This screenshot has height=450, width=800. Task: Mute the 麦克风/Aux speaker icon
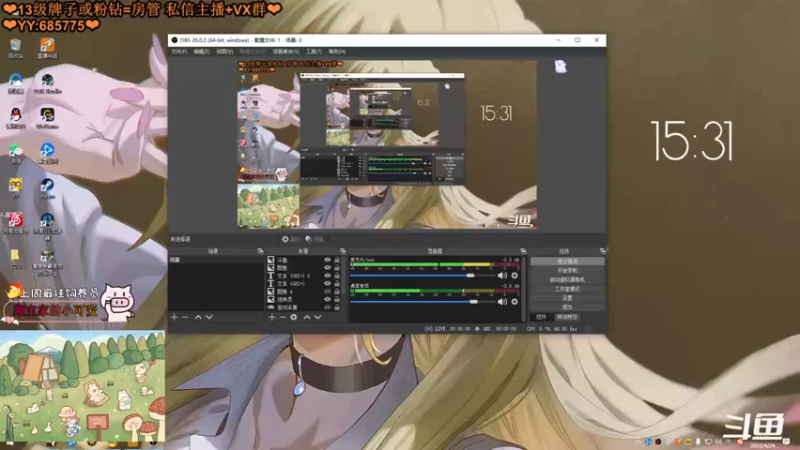point(502,276)
